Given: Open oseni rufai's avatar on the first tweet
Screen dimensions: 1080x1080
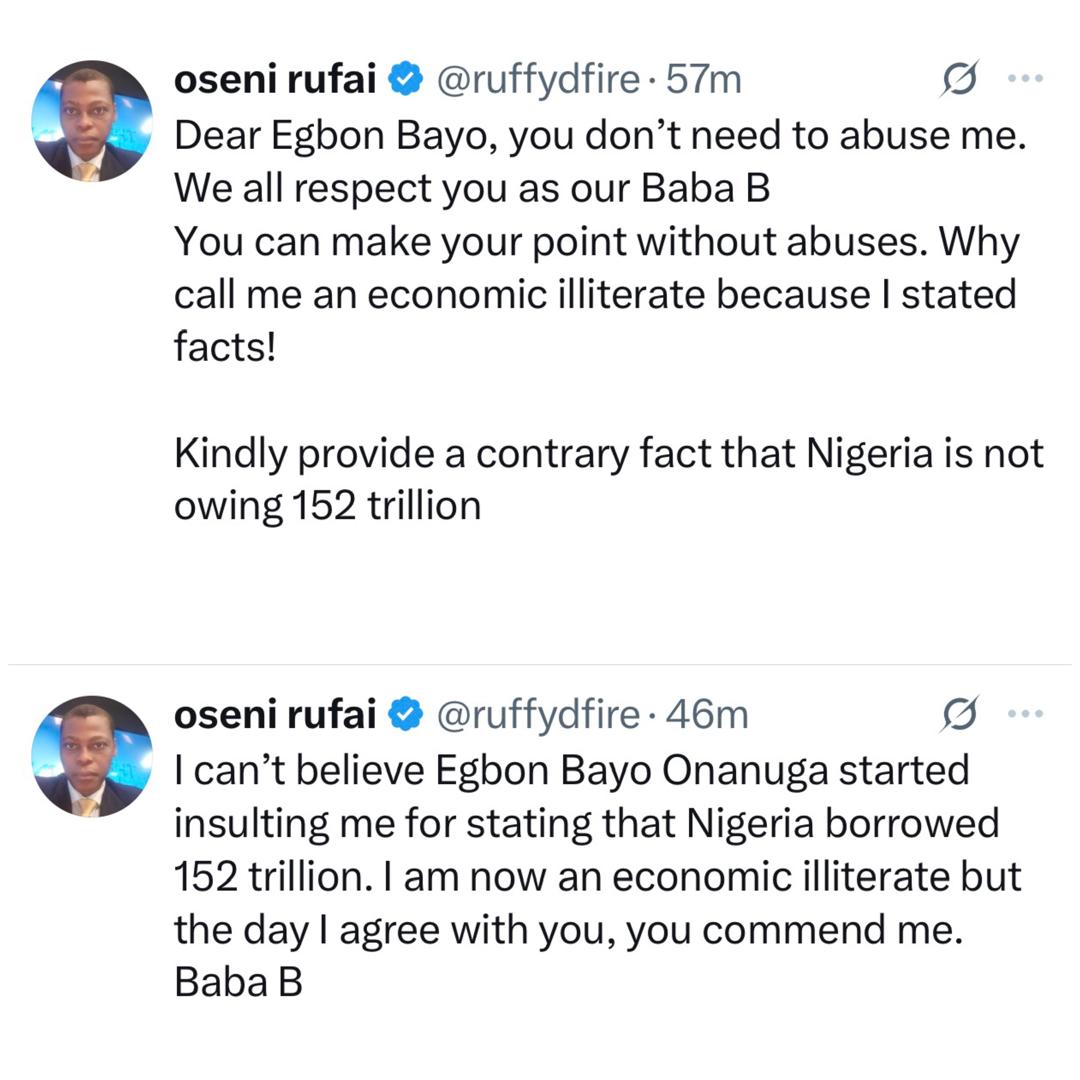Looking at the screenshot, I should (92, 121).
